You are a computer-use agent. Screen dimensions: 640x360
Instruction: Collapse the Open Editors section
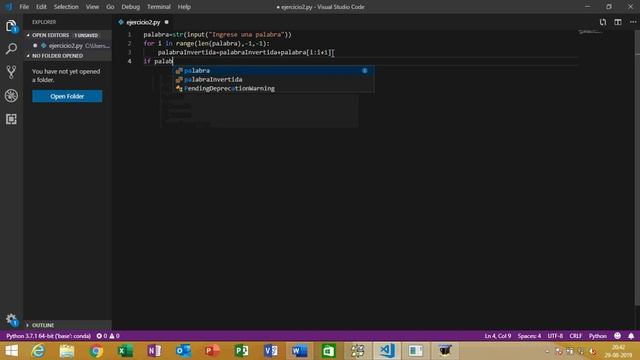pos(67,35)
